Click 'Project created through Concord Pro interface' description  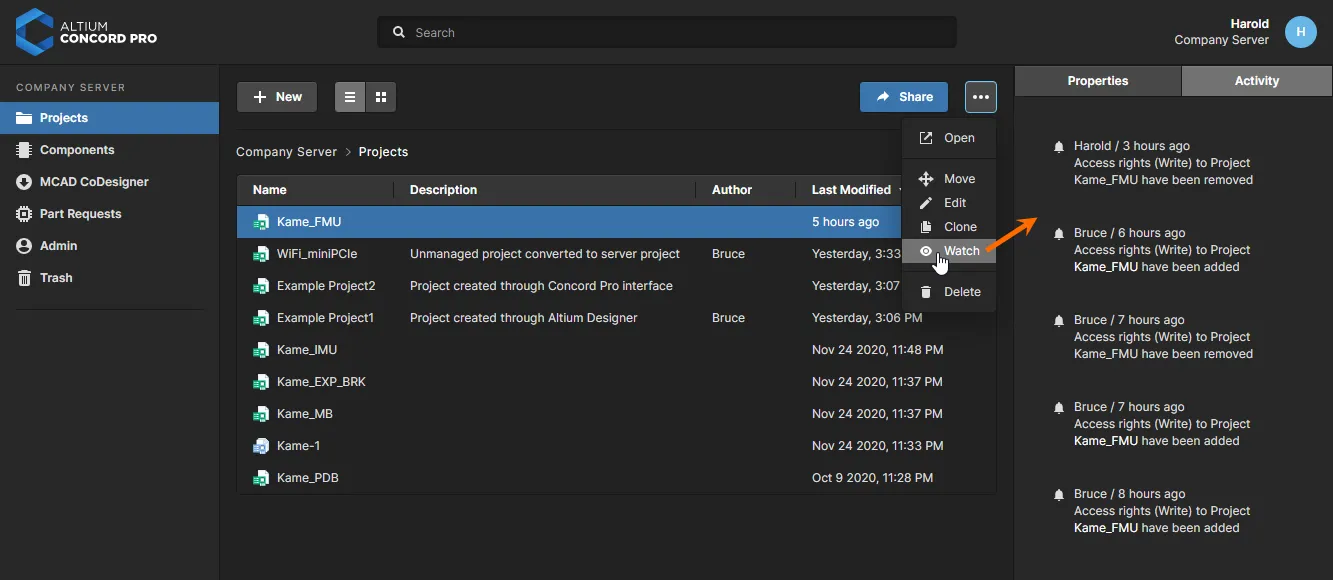tap(541, 286)
